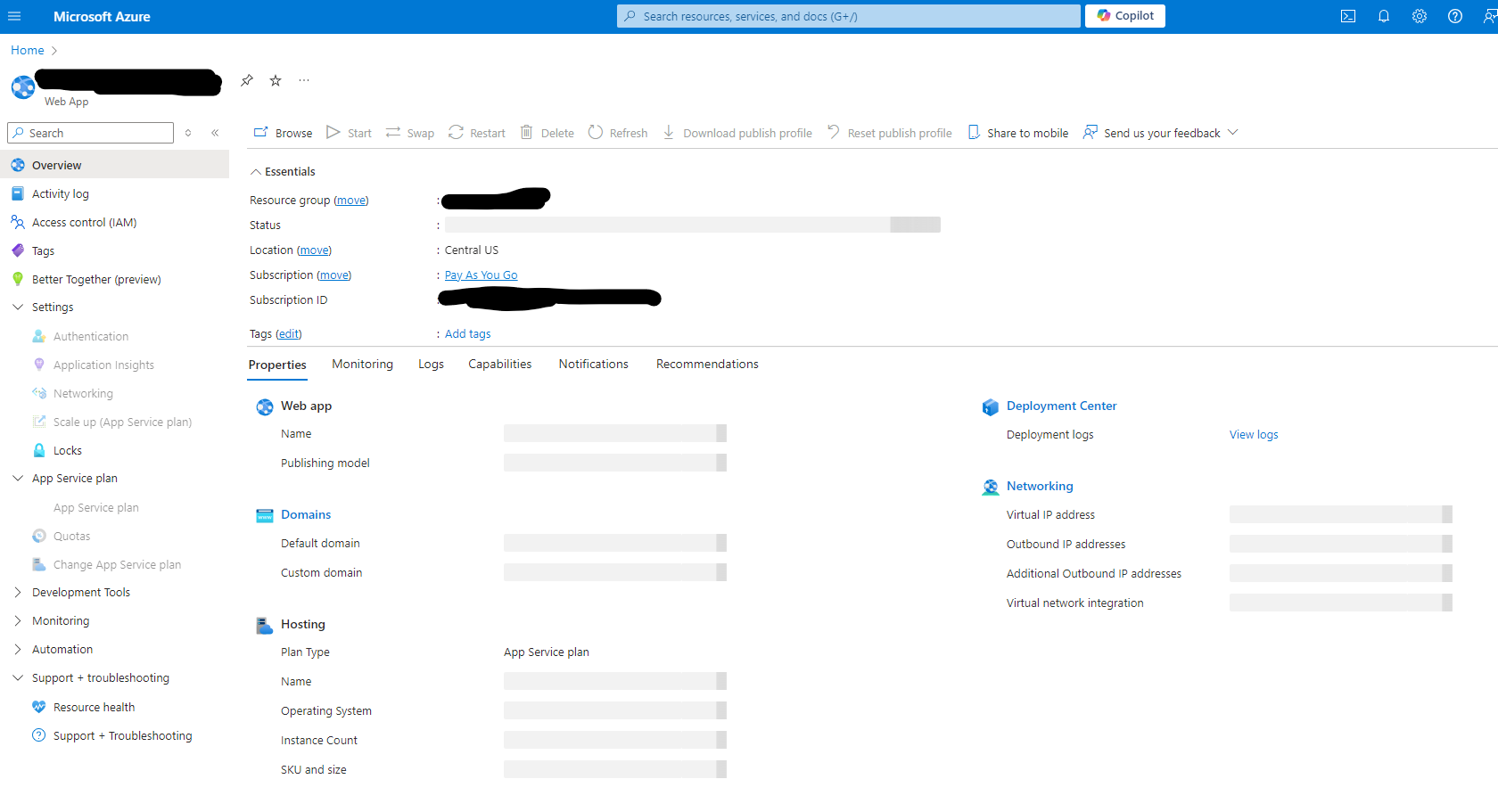The height and width of the screenshot is (812, 1498).
Task: Switch to Logs tab
Action: coord(431,364)
